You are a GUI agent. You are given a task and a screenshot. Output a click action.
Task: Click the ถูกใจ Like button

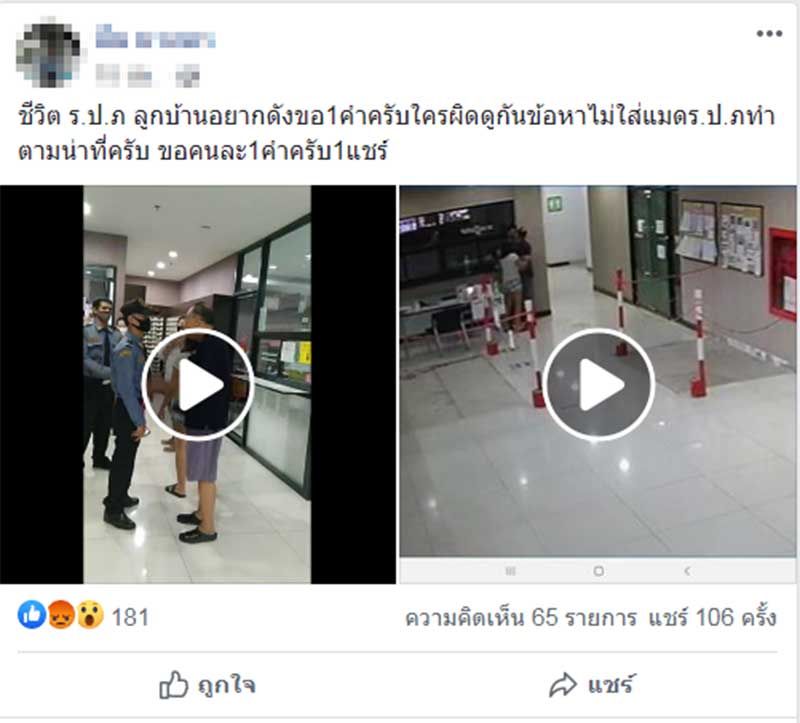[207, 685]
